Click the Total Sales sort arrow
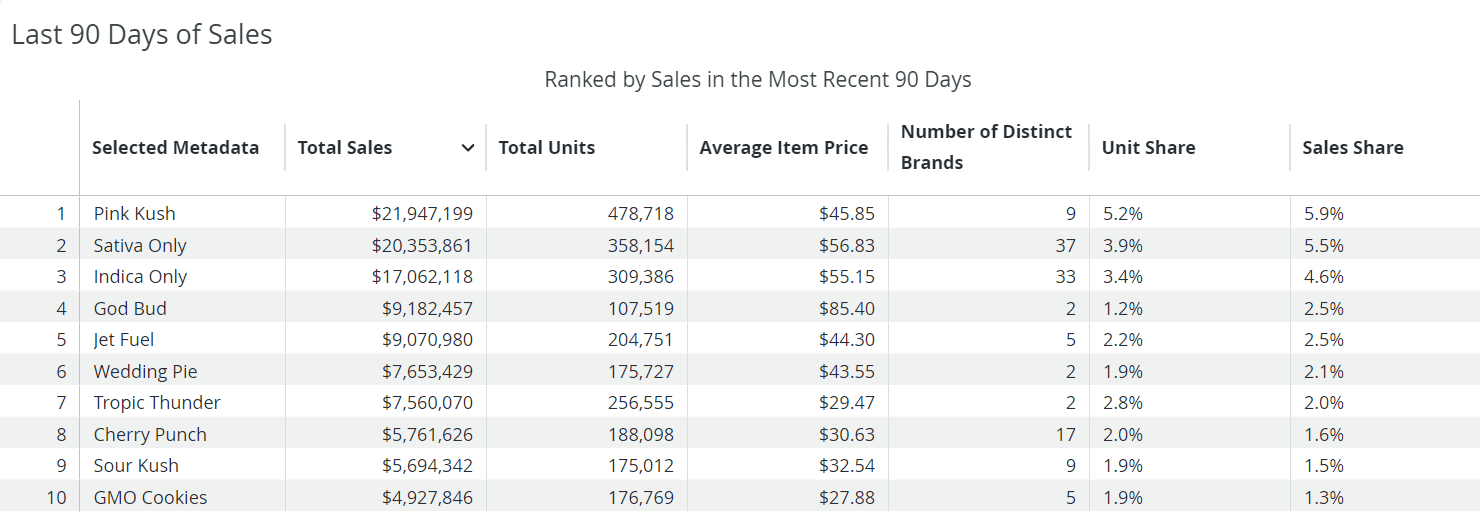This screenshot has width=1480, height=512. pos(467,148)
